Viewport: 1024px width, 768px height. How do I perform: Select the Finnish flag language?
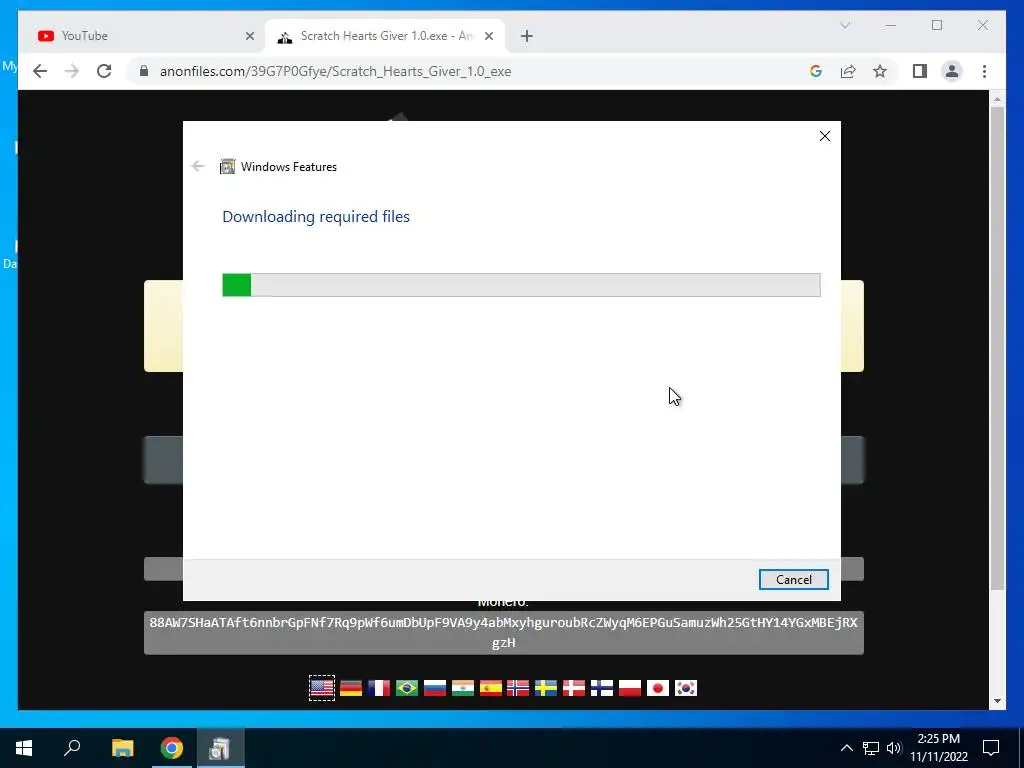click(602, 688)
